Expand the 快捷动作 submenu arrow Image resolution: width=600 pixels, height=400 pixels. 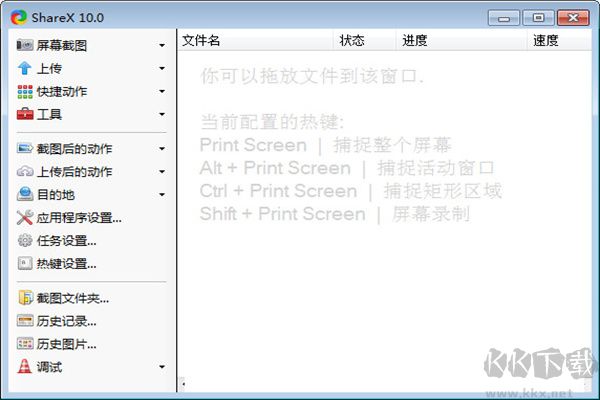pyautogui.click(x=162, y=91)
